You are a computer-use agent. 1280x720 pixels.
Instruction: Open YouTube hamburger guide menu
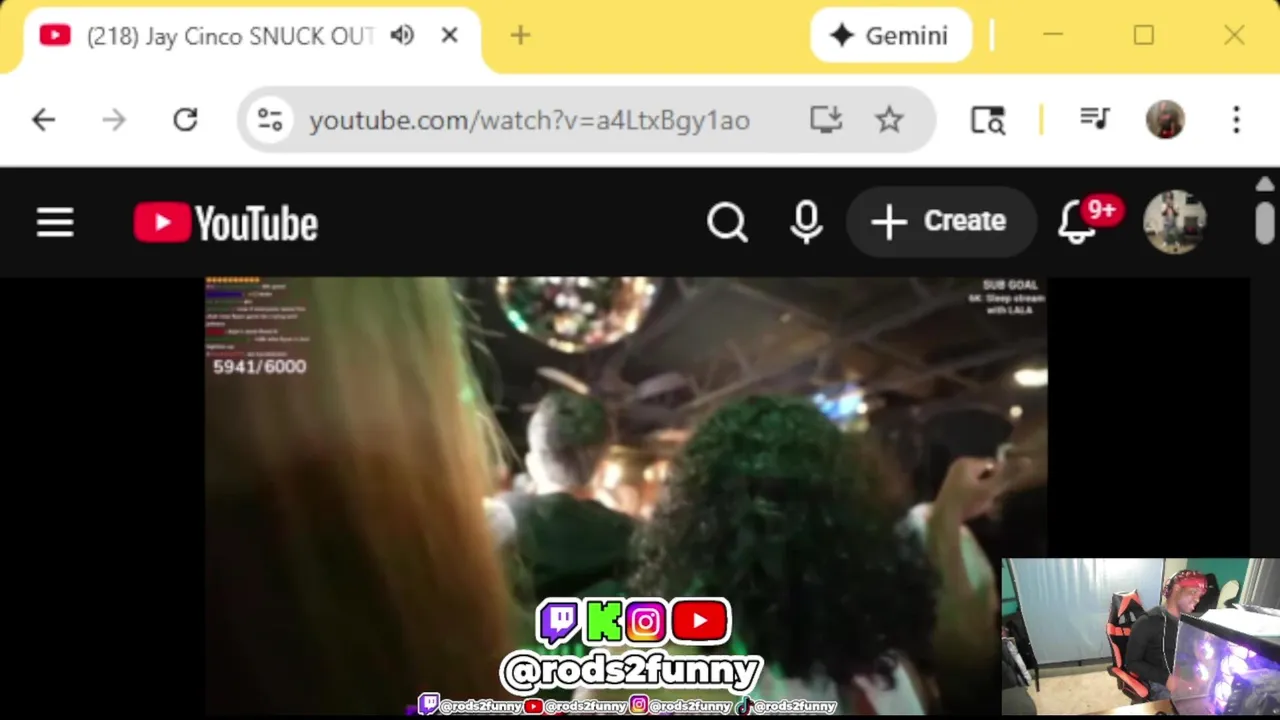click(55, 222)
